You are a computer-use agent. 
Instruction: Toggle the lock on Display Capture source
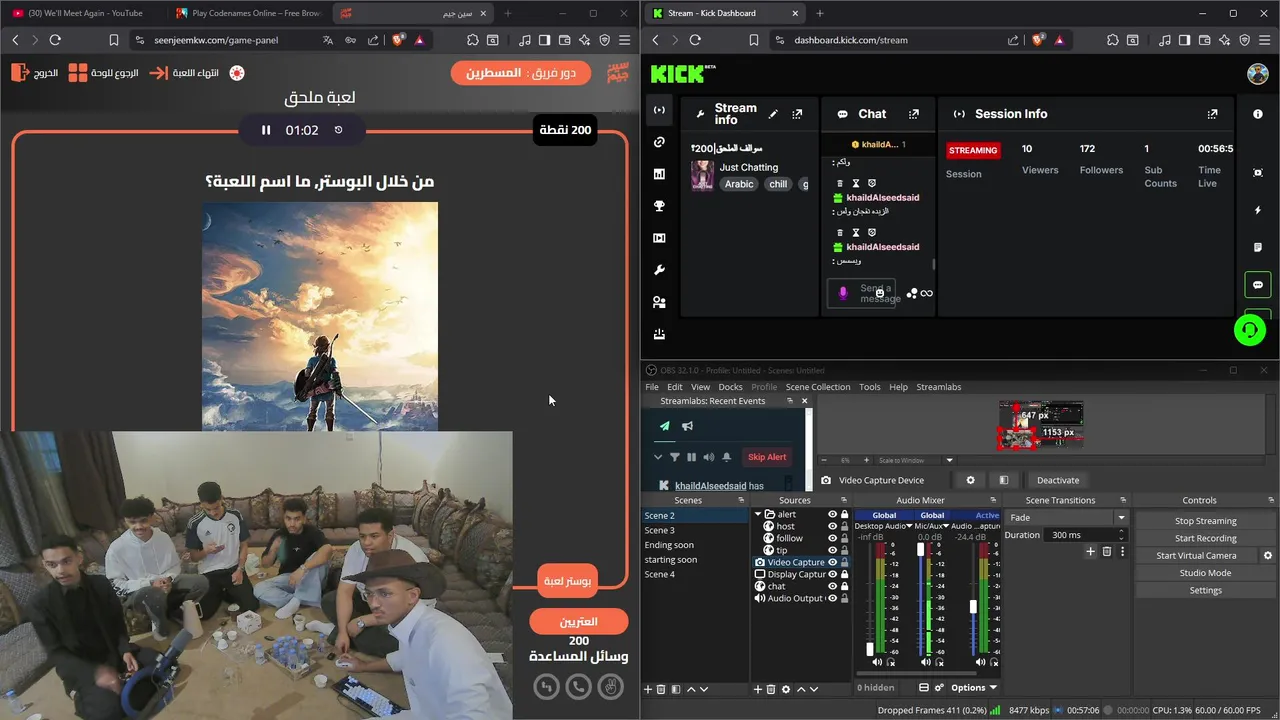click(845, 574)
